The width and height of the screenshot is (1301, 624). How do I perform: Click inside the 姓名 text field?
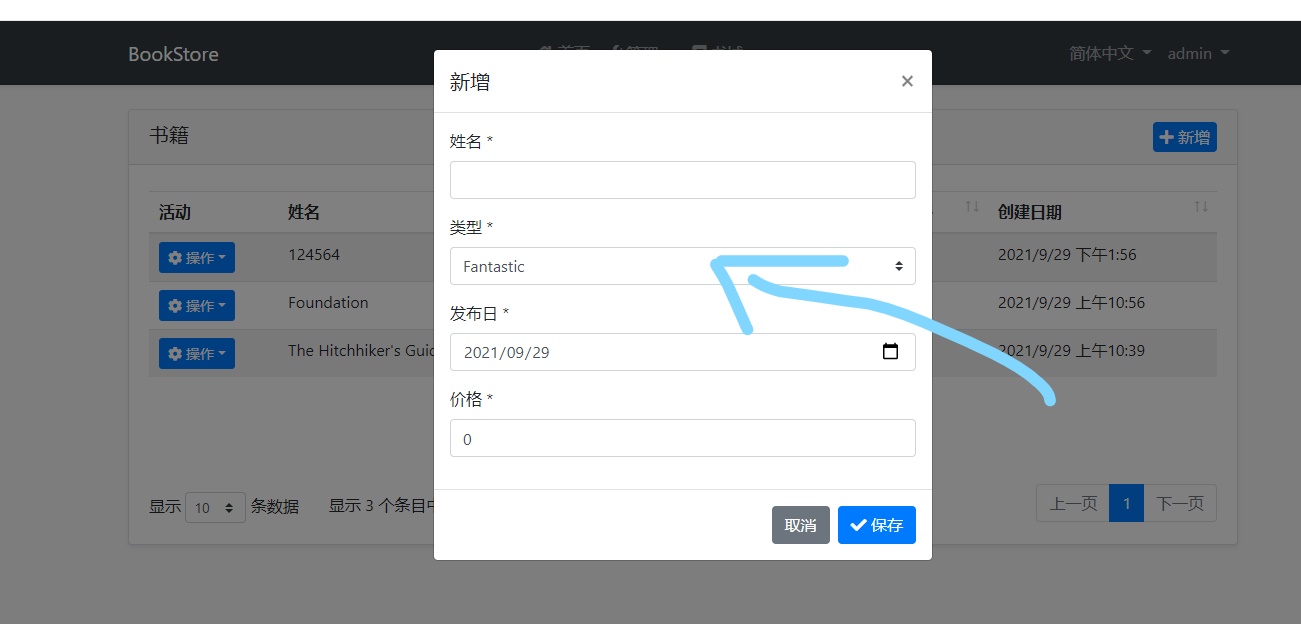[x=683, y=180]
